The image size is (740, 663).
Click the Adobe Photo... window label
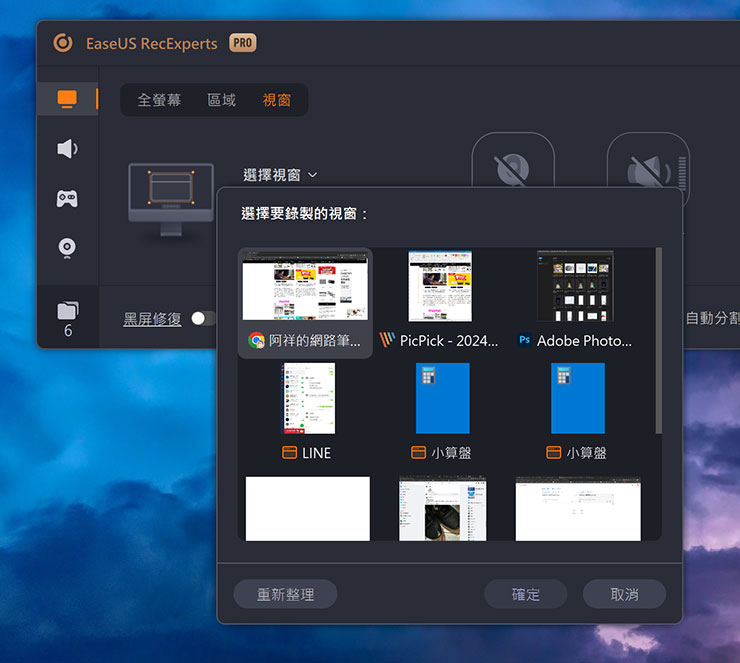584,340
